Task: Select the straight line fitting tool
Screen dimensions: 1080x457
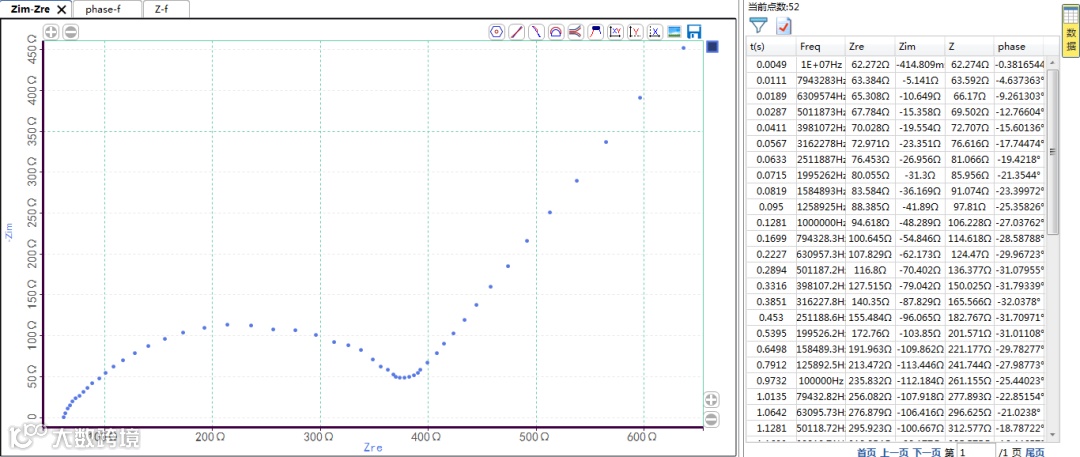Action: pyautogui.click(x=516, y=31)
